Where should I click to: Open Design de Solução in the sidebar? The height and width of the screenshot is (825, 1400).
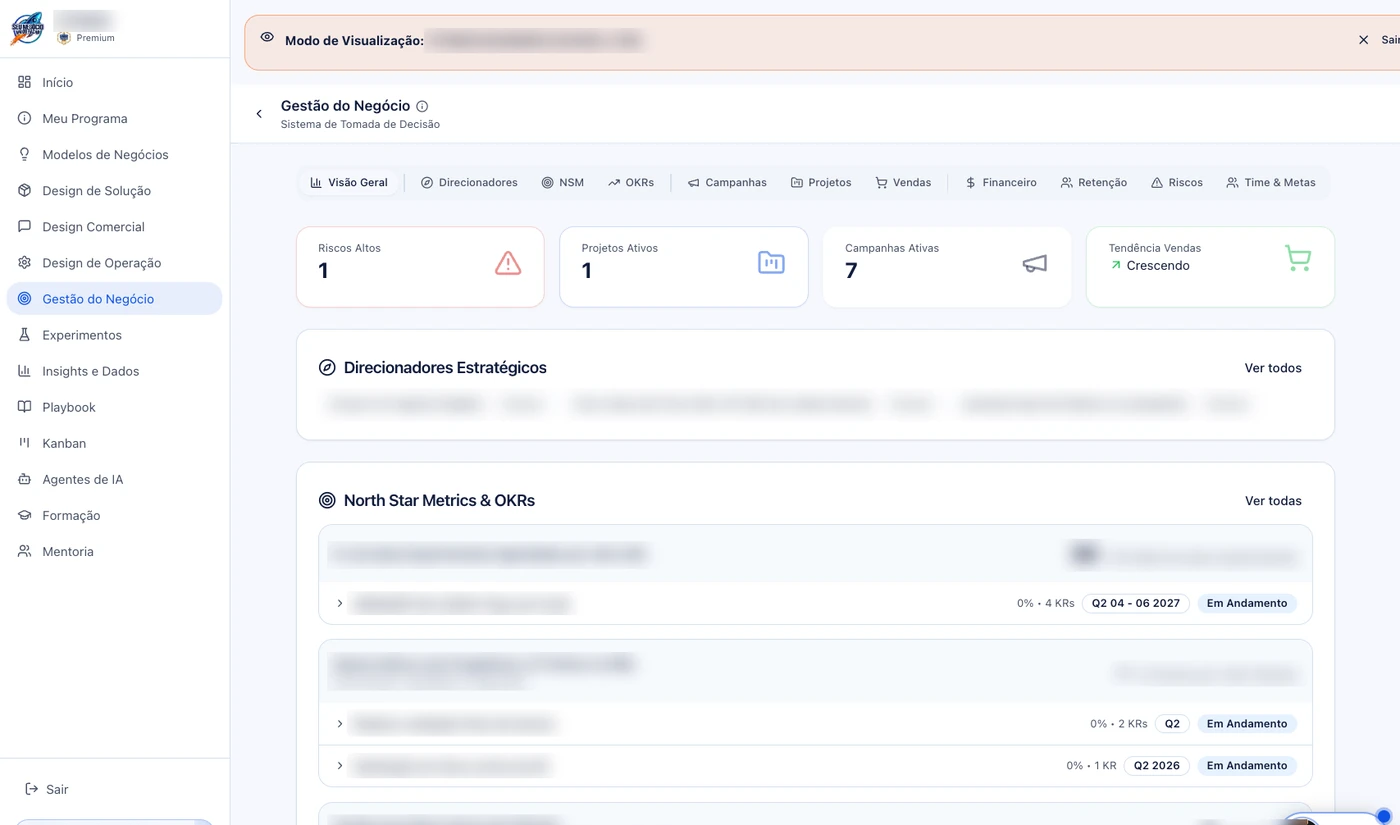pyautogui.click(x=114, y=190)
